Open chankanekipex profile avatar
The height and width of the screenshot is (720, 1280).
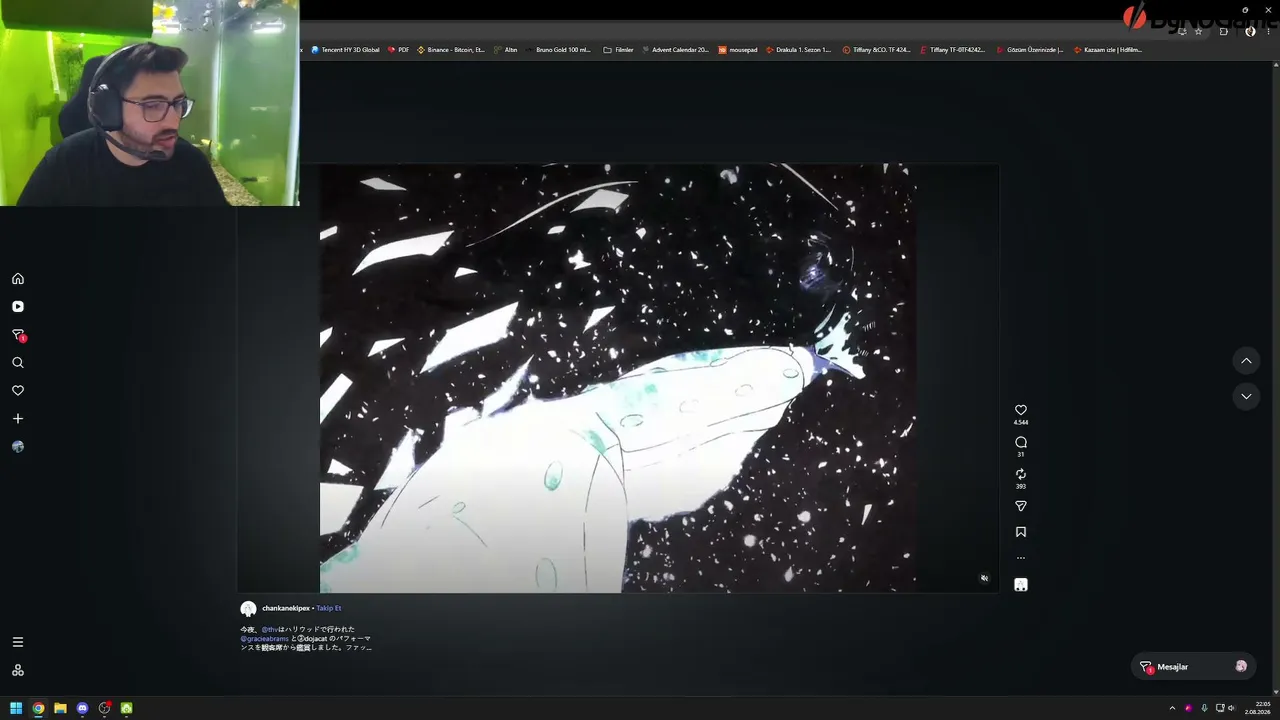[248, 608]
